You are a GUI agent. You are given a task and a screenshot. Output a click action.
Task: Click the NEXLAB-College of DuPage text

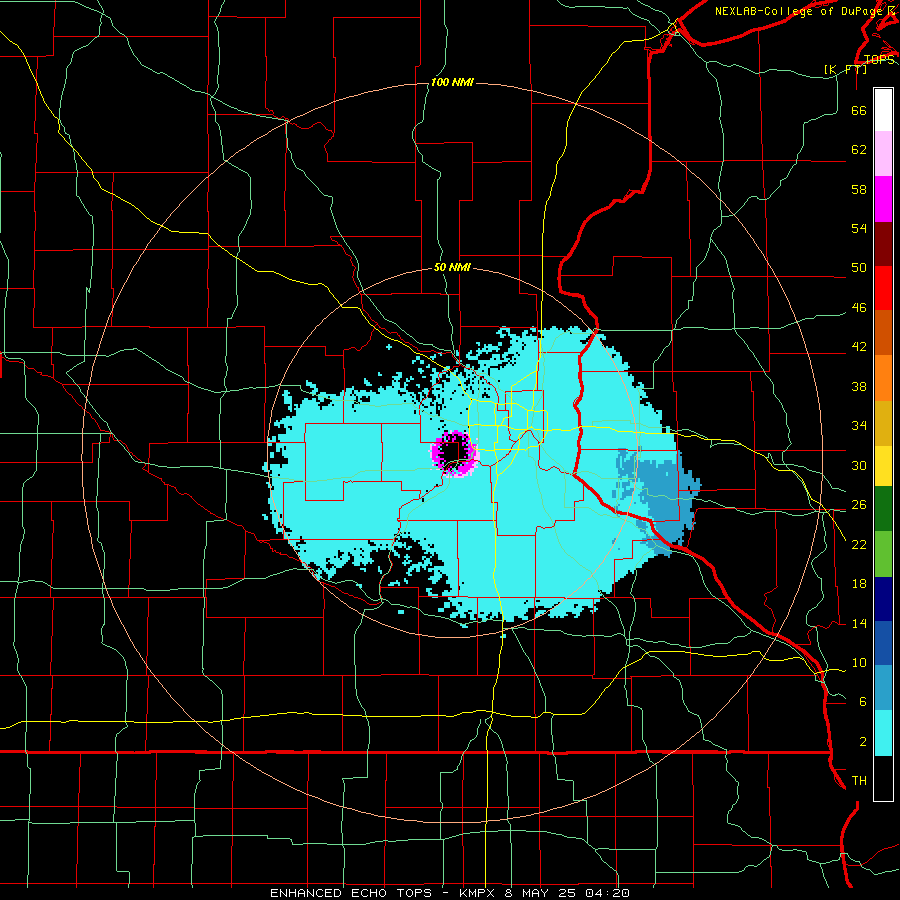pos(798,11)
